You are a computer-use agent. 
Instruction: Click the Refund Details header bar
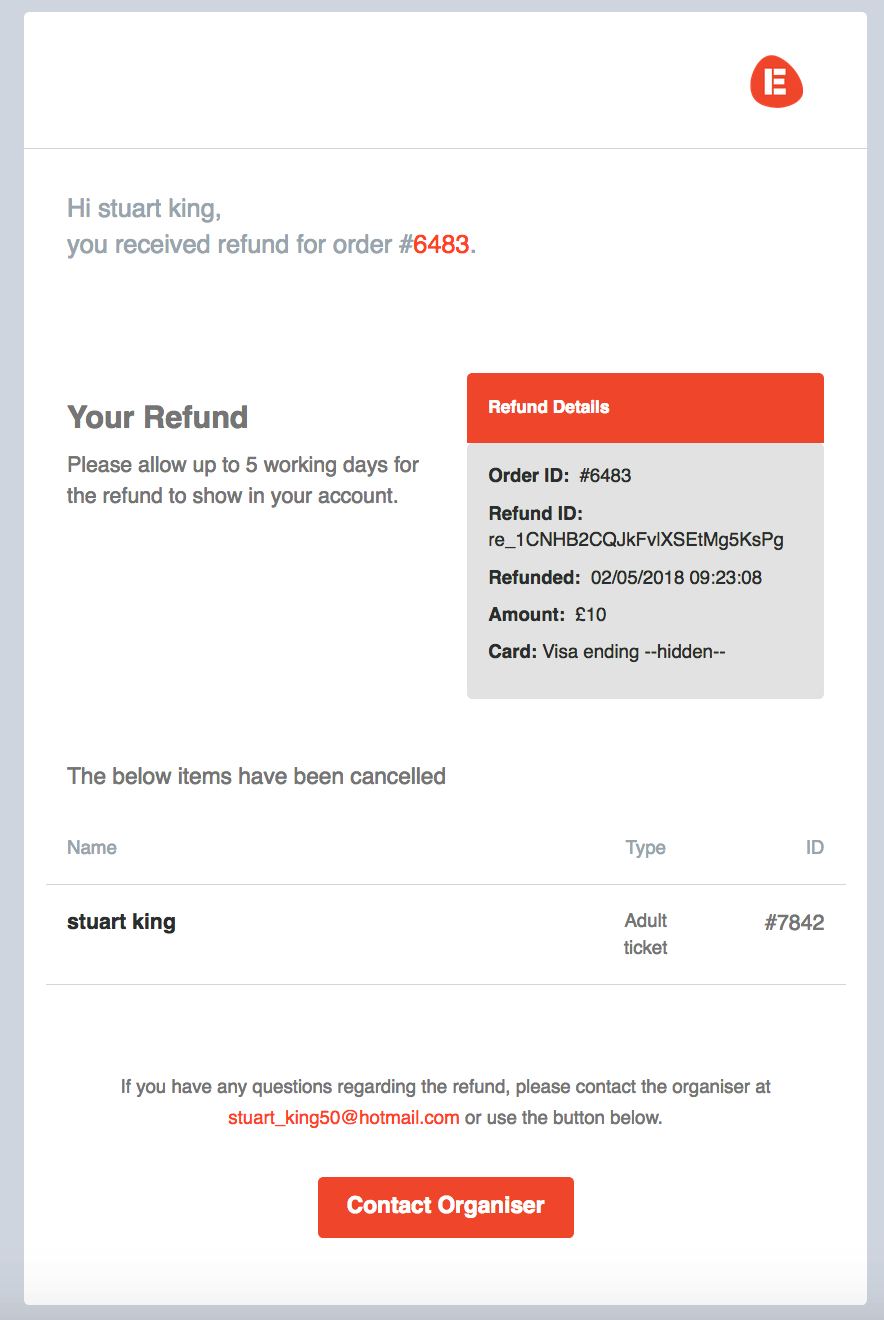[645, 408]
